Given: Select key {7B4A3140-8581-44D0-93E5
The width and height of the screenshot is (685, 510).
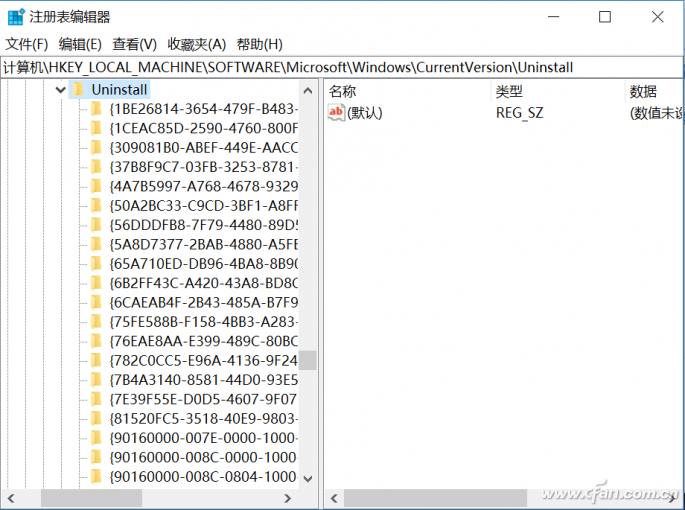Looking at the screenshot, I should point(204,379).
